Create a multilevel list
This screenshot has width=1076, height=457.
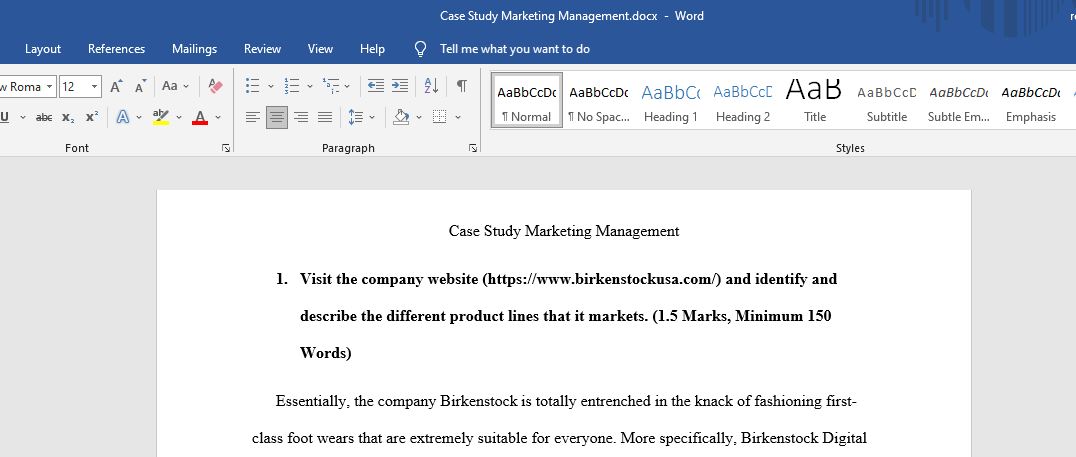[x=331, y=86]
